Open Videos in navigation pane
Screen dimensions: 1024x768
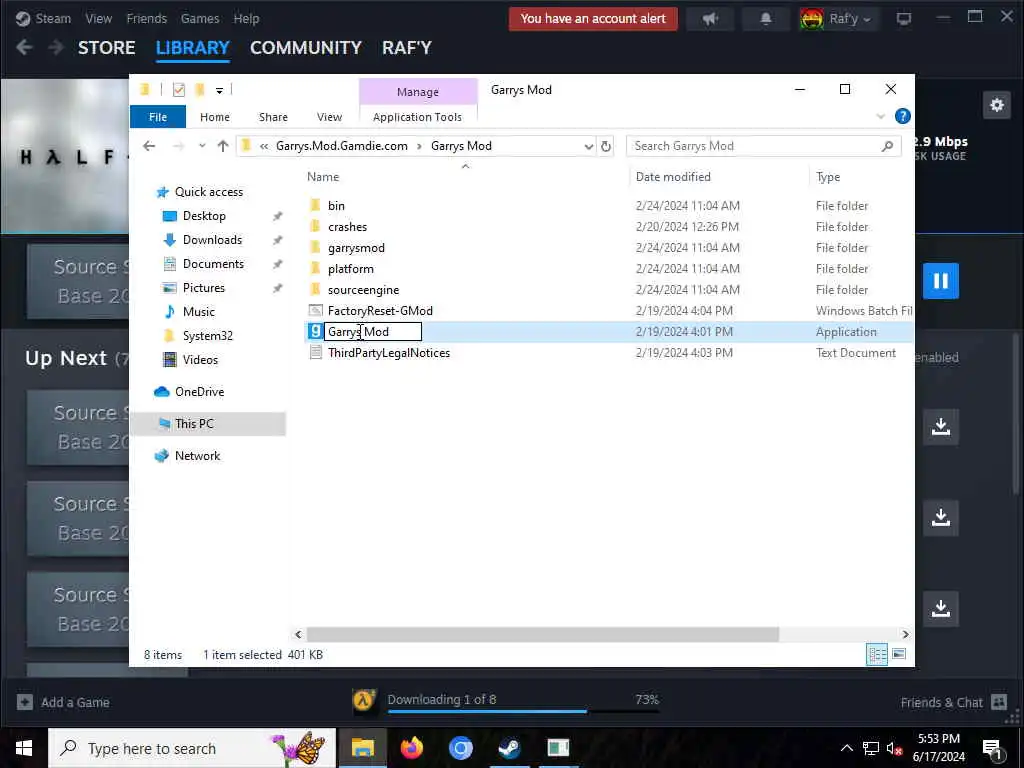click(x=200, y=360)
